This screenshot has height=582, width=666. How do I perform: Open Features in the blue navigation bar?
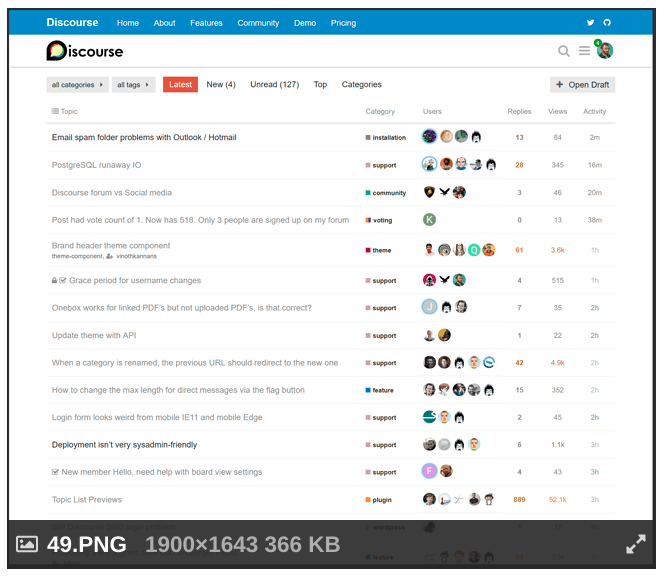(206, 23)
